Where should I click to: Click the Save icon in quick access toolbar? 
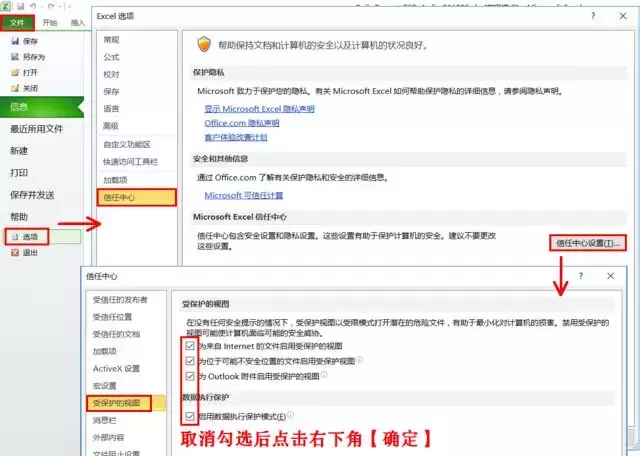pyautogui.click(x=20, y=6)
